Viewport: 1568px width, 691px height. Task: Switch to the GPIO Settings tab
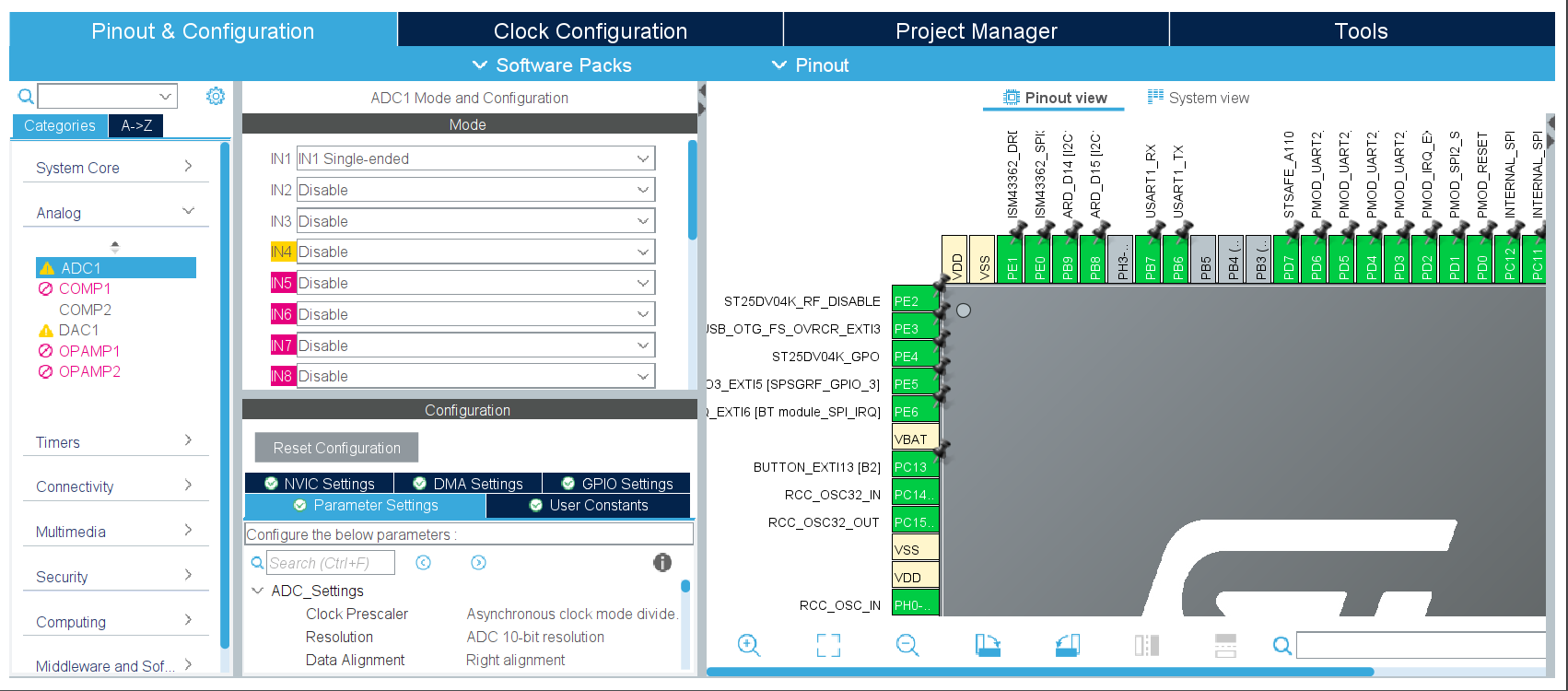616,484
